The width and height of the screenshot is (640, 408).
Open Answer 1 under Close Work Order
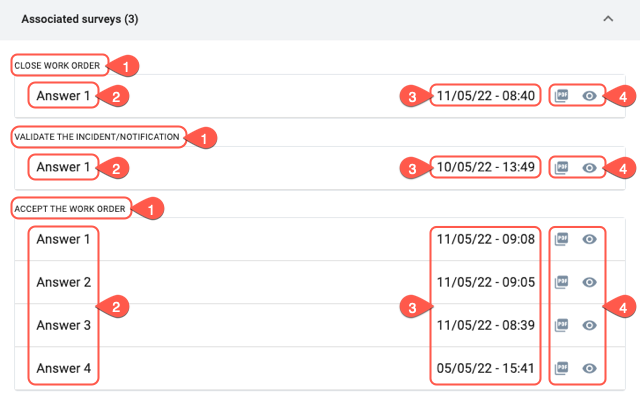pyautogui.click(x=63, y=96)
